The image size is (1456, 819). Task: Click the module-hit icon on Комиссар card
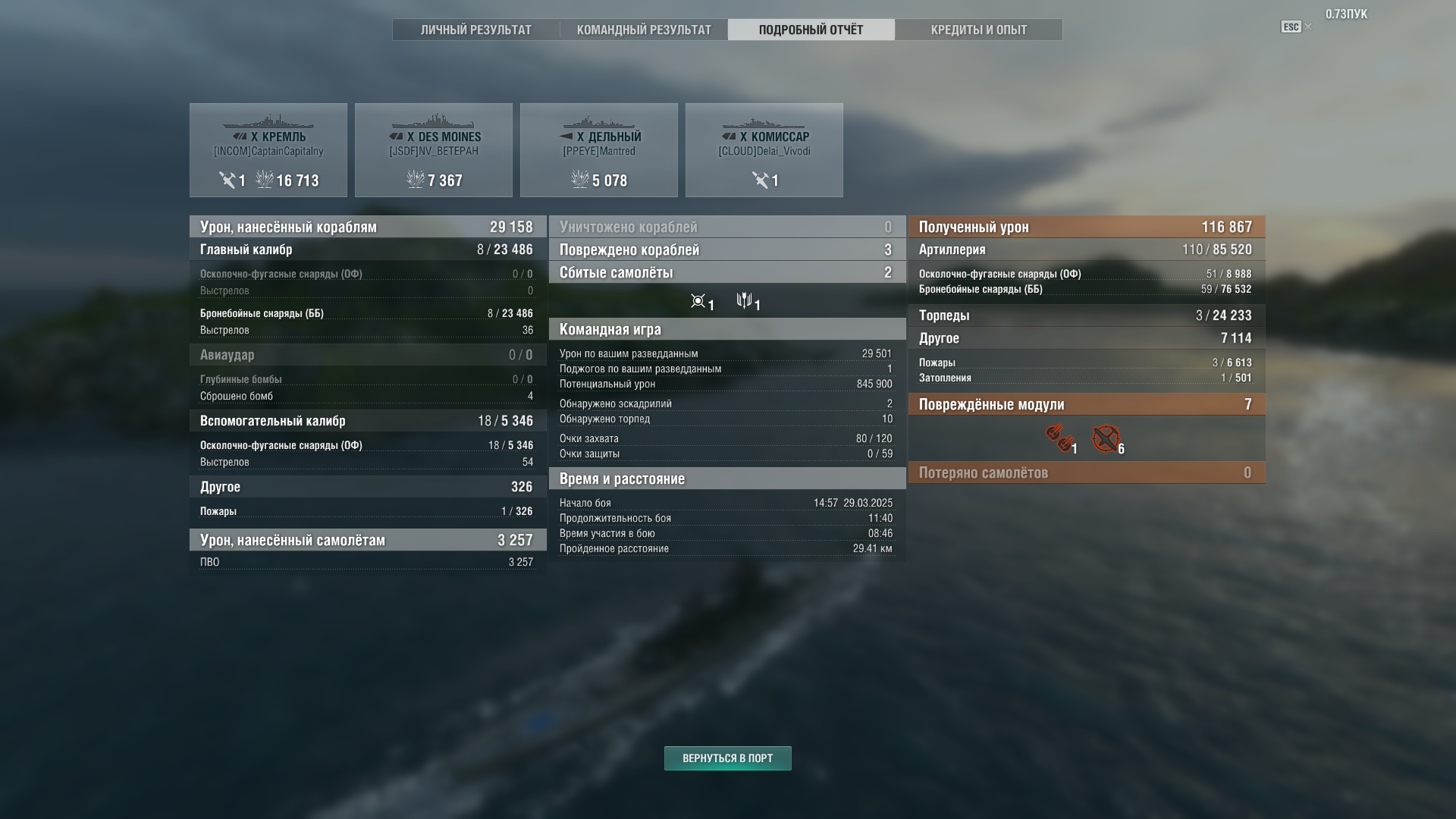(760, 180)
